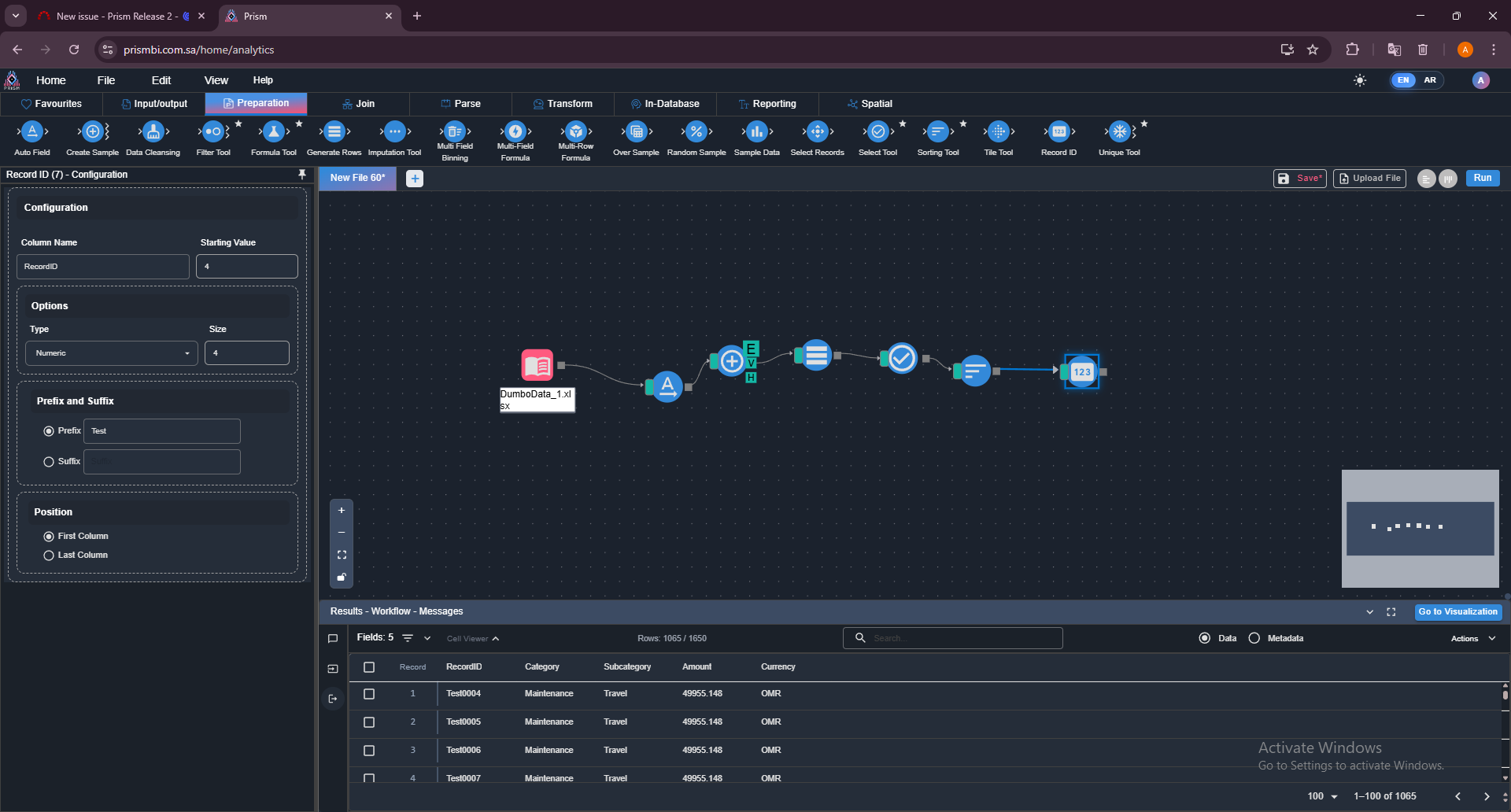Screen dimensions: 1511x812
Task: Click the DumboData input file node
Action: click(x=538, y=365)
